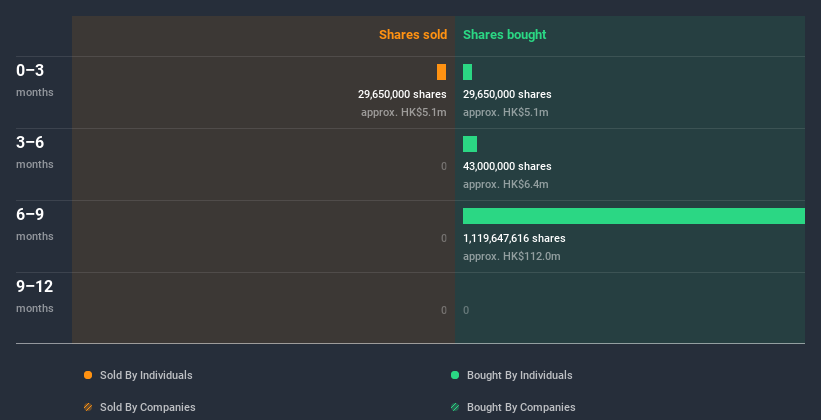This screenshot has height=420, width=821.
Task: Click the Bought By Companies legend label
Action: click(521, 407)
